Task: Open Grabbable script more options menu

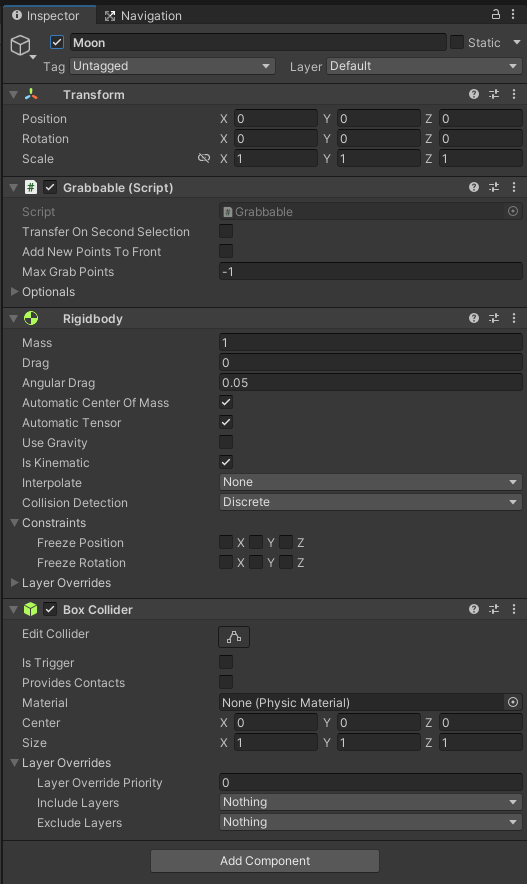Action: click(513, 187)
